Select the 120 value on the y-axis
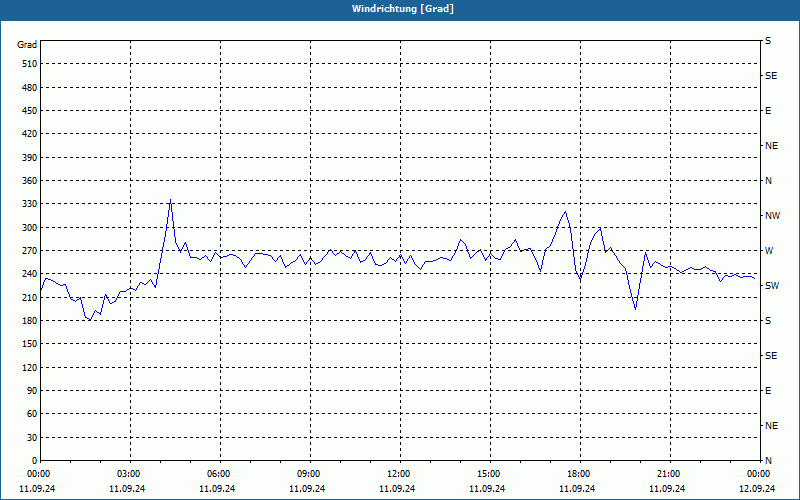This screenshot has width=800, height=500. pyautogui.click(x=30, y=367)
